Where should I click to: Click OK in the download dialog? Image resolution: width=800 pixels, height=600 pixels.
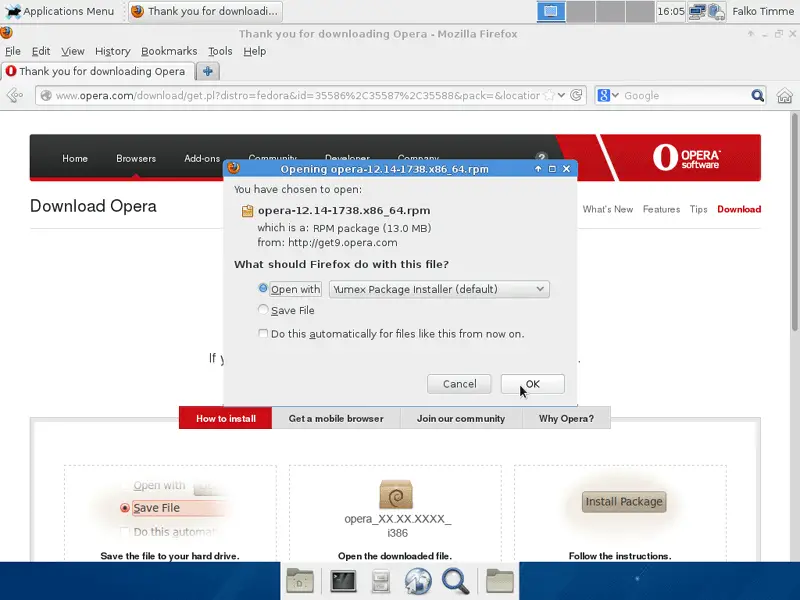pyautogui.click(x=533, y=384)
